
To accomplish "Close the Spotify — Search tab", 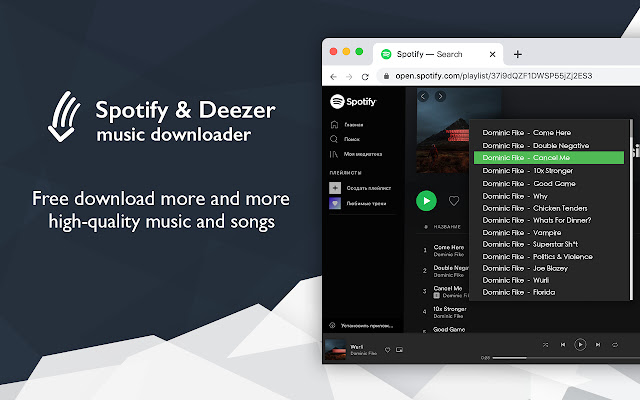I will pyautogui.click(x=493, y=54).
